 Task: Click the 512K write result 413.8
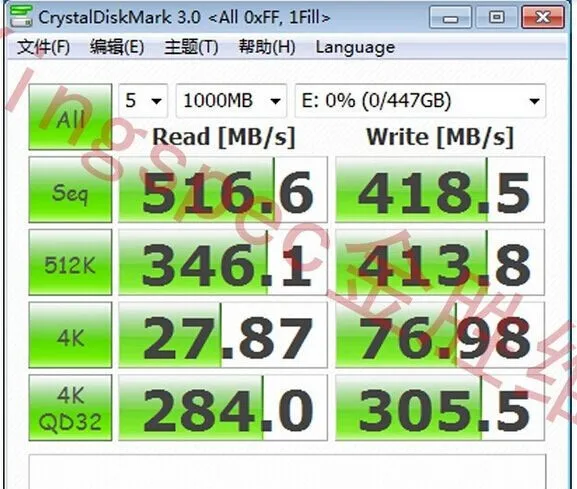pyautogui.click(x=440, y=262)
